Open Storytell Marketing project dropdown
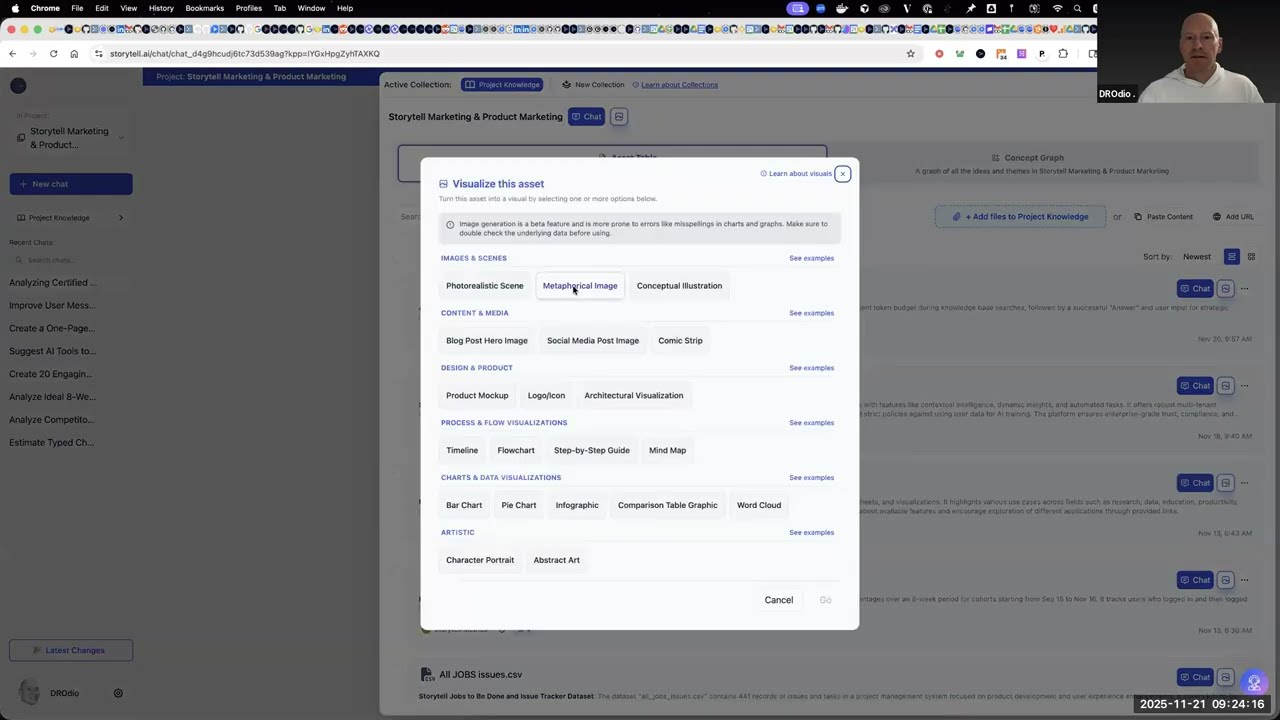1280x720 pixels. [71, 138]
